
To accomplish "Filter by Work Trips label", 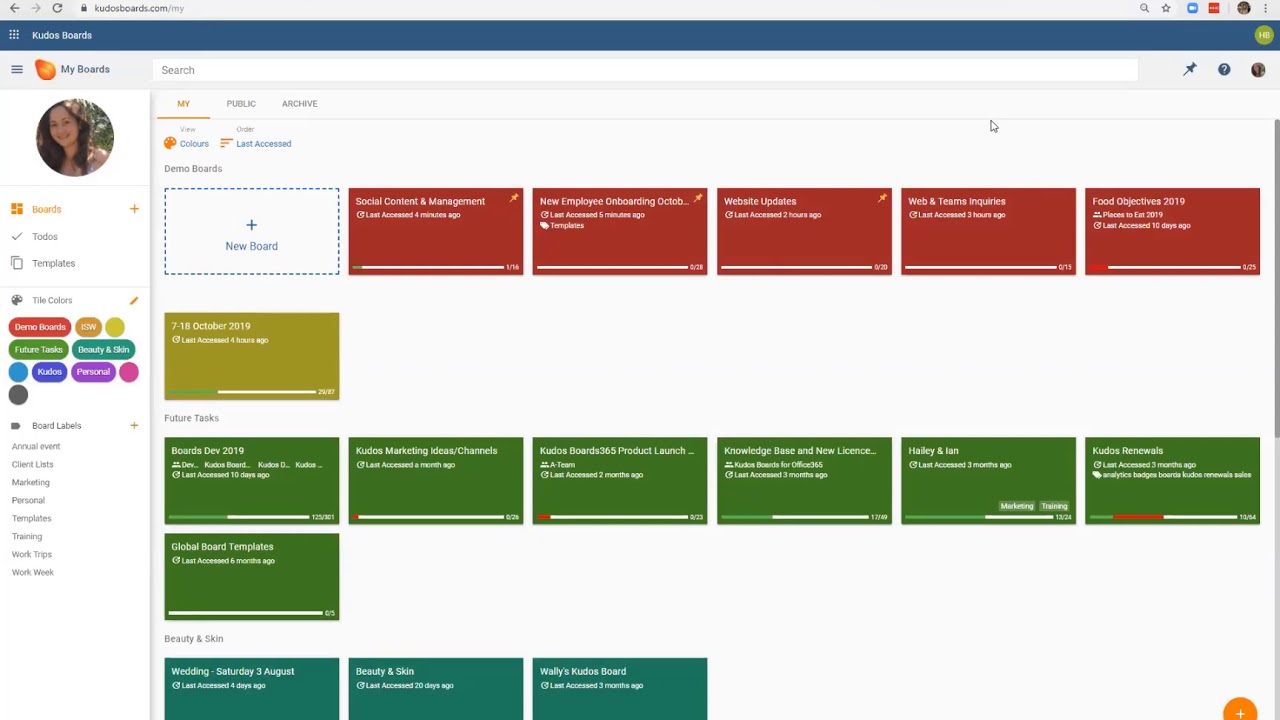I will [32, 555].
